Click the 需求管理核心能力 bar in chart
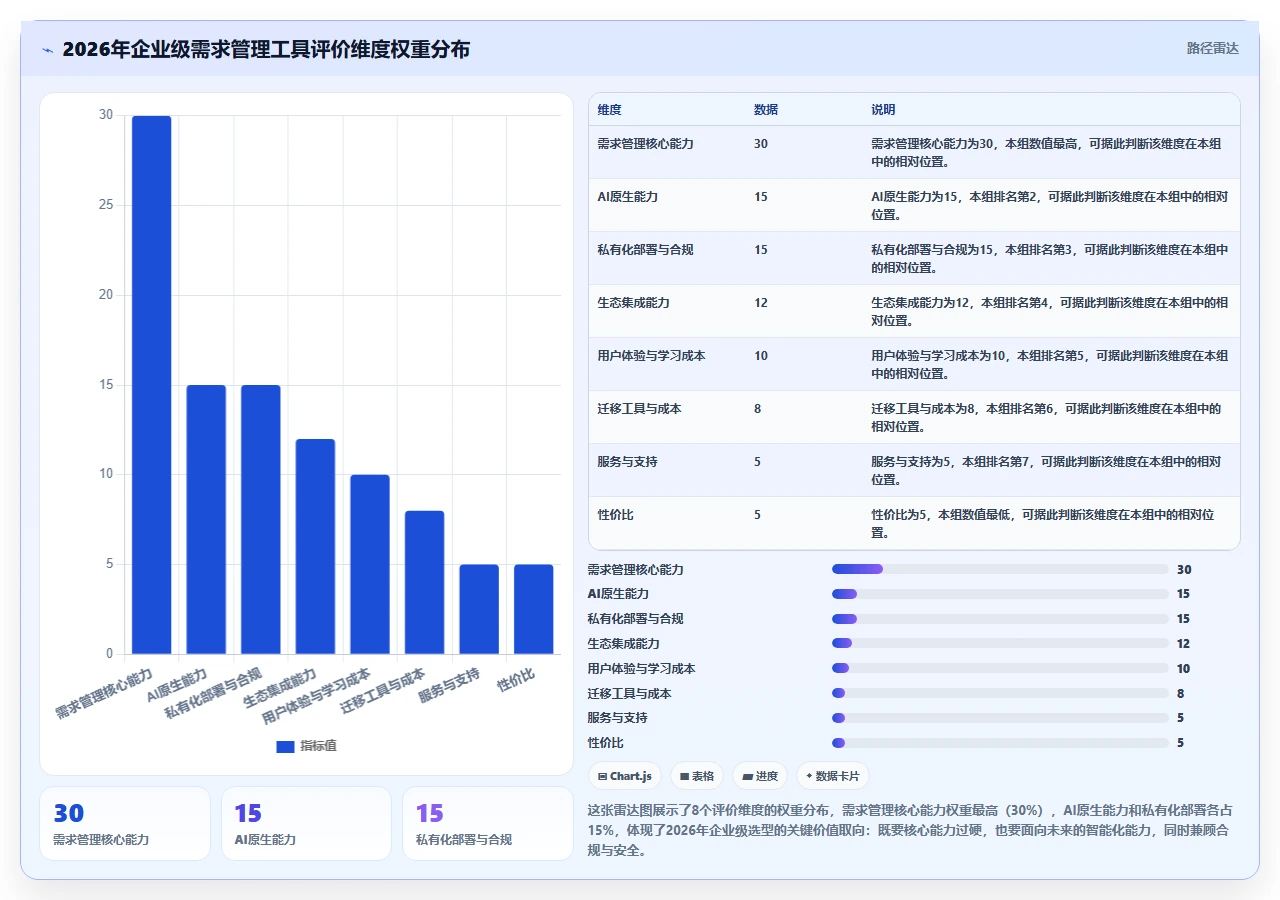The width and height of the screenshot is (1280, 900). (x=152, y=385)
